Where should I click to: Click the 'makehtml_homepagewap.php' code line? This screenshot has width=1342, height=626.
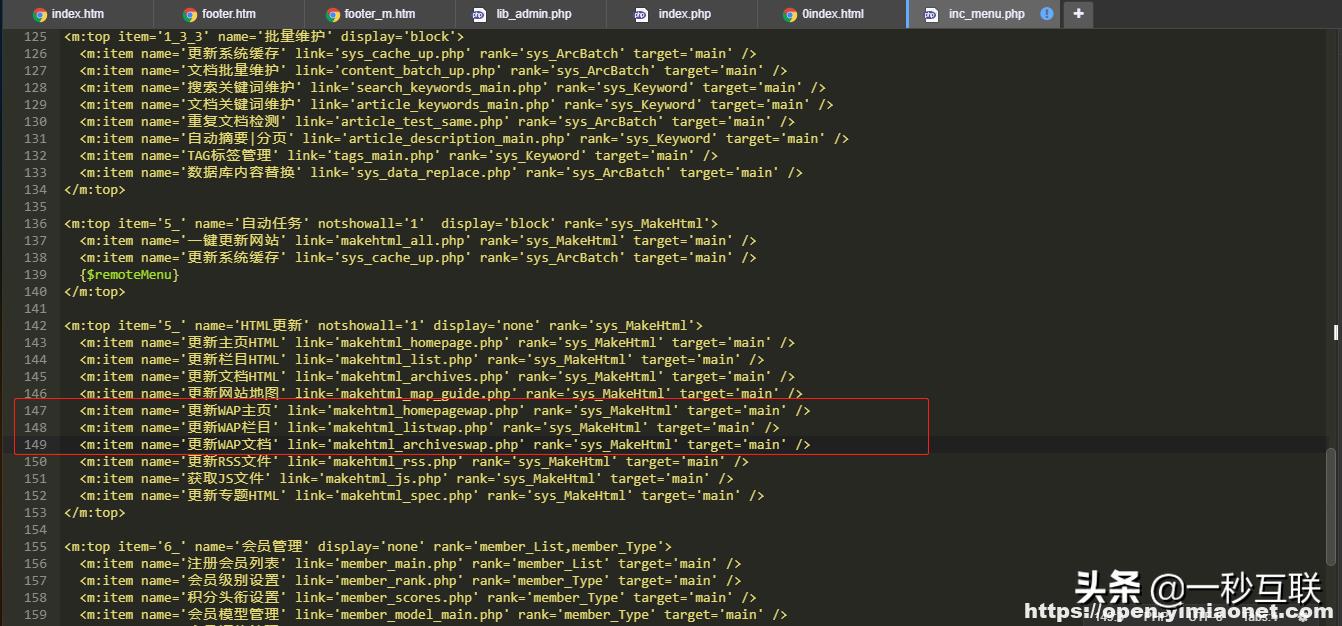click(445, 410)
